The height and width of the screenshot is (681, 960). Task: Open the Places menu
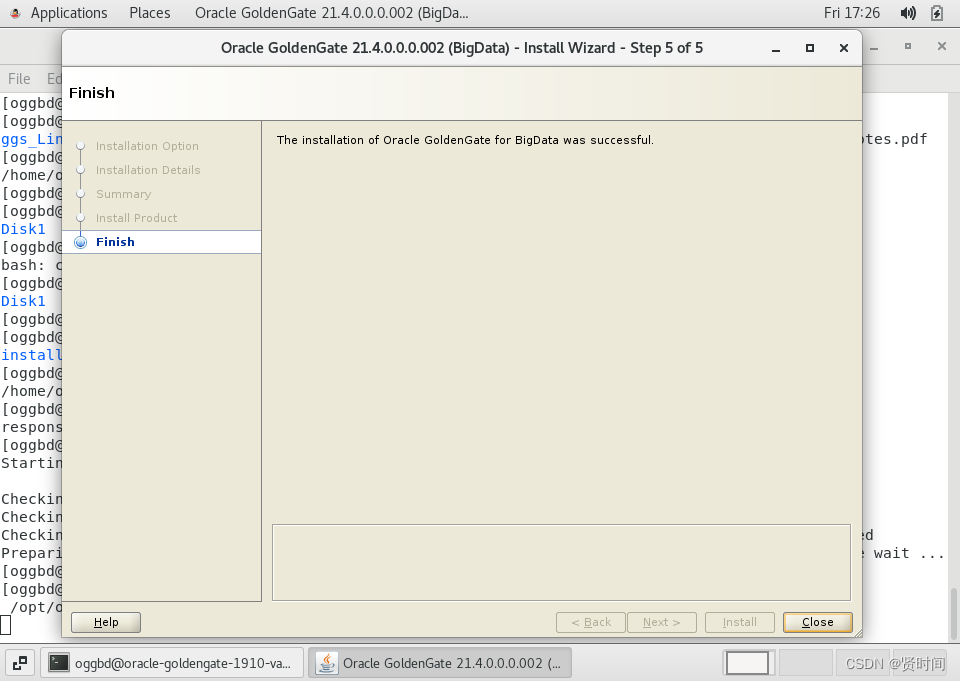tap(149, 13)
